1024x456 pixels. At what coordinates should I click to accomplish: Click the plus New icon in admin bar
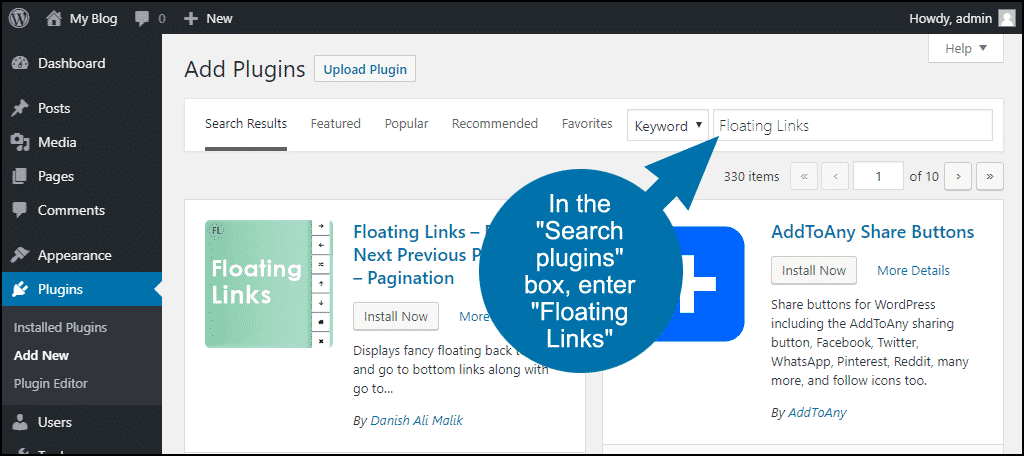pos(191,19)
